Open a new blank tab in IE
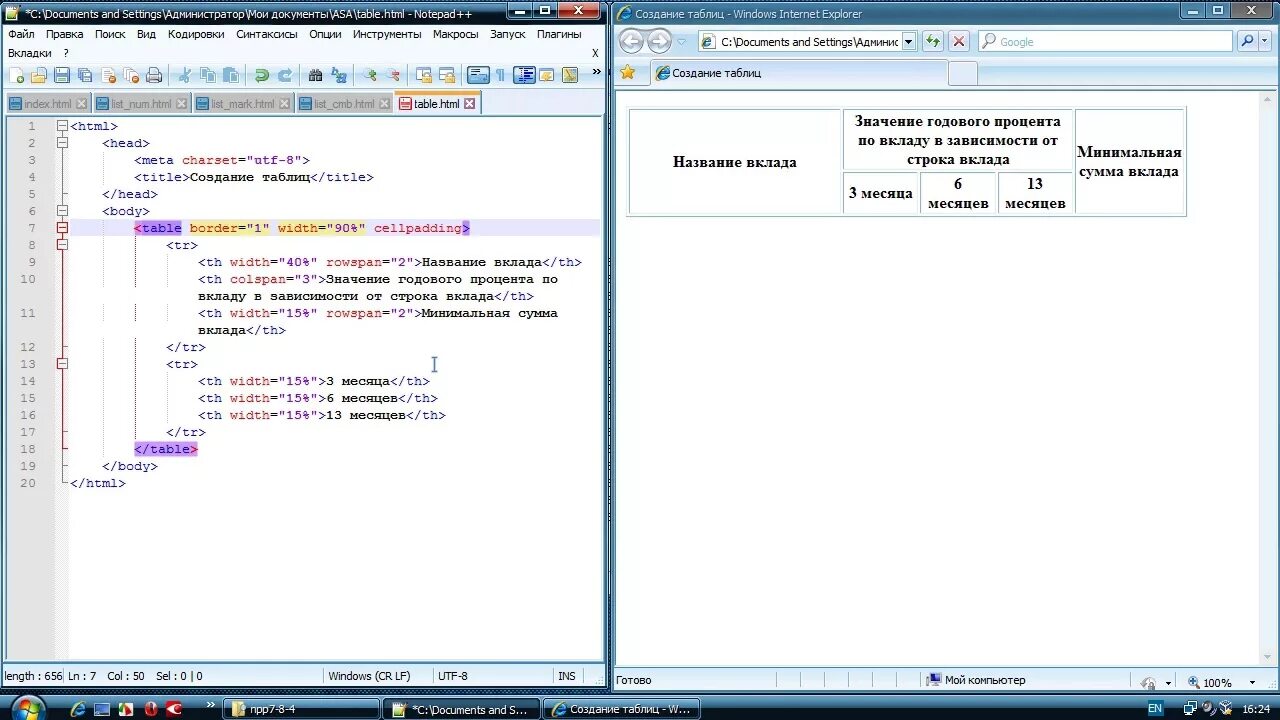This screenshot has width=1280, height=720. click(962, 73)
